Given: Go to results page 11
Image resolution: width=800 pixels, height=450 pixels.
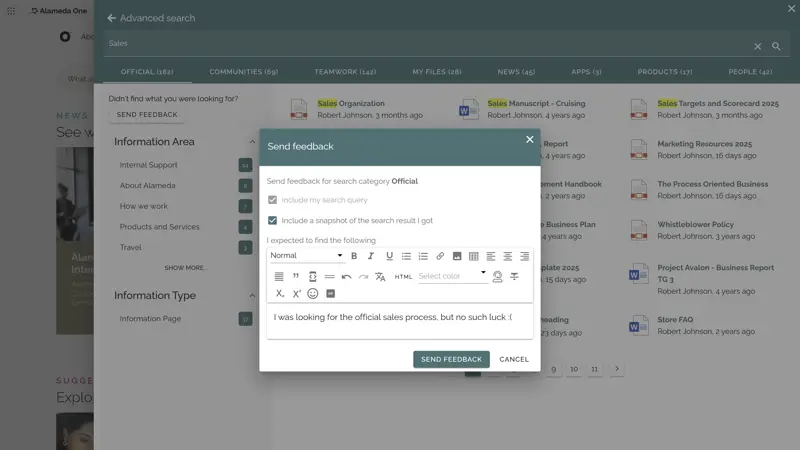Looking at the screenshot, I should pyautogui.click(x=594, y=369).
